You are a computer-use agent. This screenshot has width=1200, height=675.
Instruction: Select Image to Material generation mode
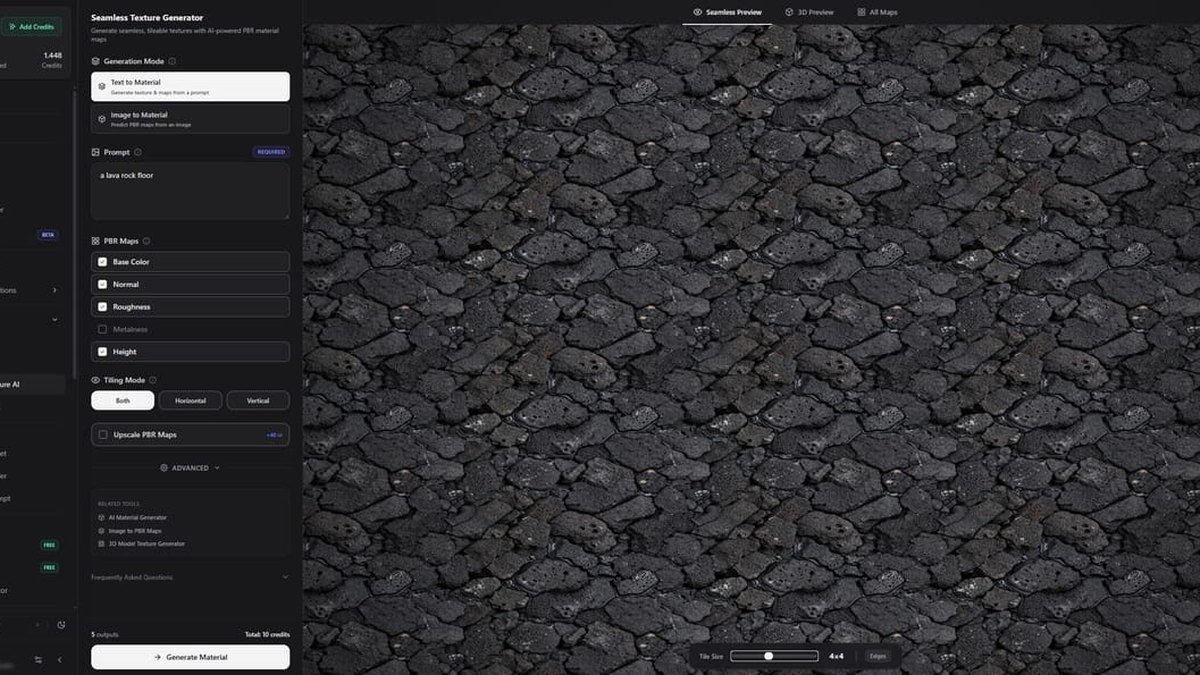[x=190, y=119]
